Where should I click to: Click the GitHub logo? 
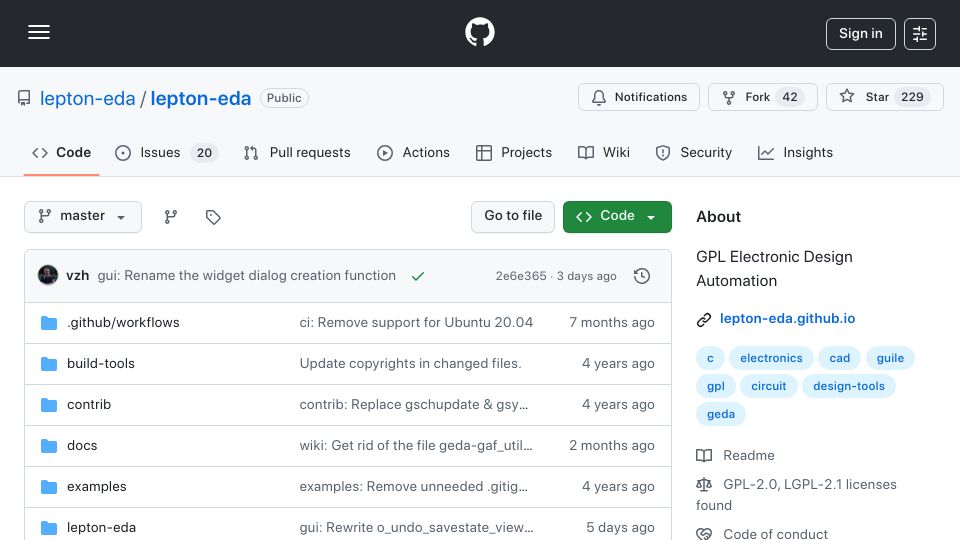pyautogui.click(x=479, y=32)
